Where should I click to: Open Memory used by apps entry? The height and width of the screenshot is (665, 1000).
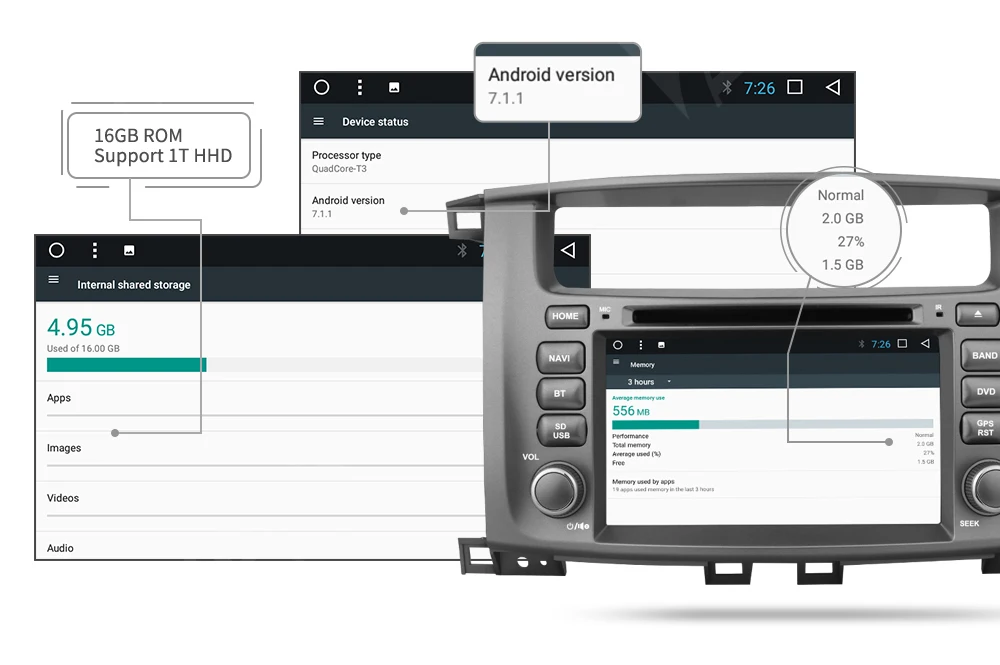pyautogui.click(x=772, y=485)
